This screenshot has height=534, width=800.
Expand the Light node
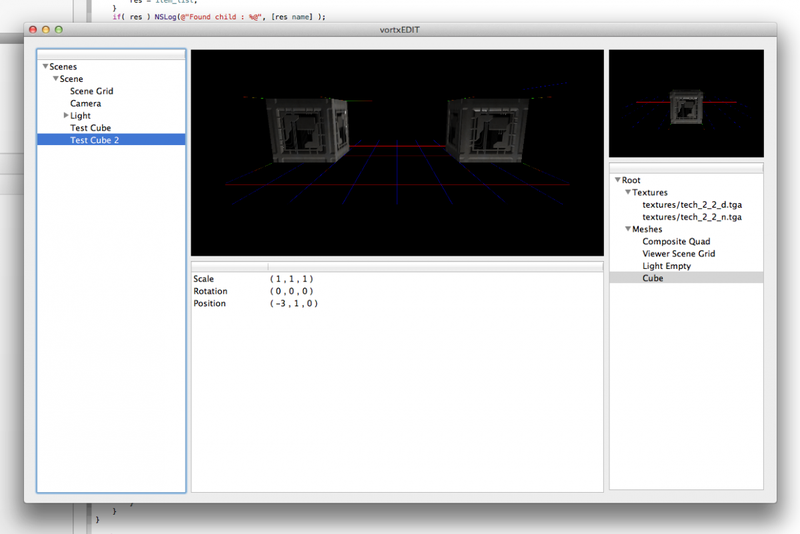(x=66, y=115)
